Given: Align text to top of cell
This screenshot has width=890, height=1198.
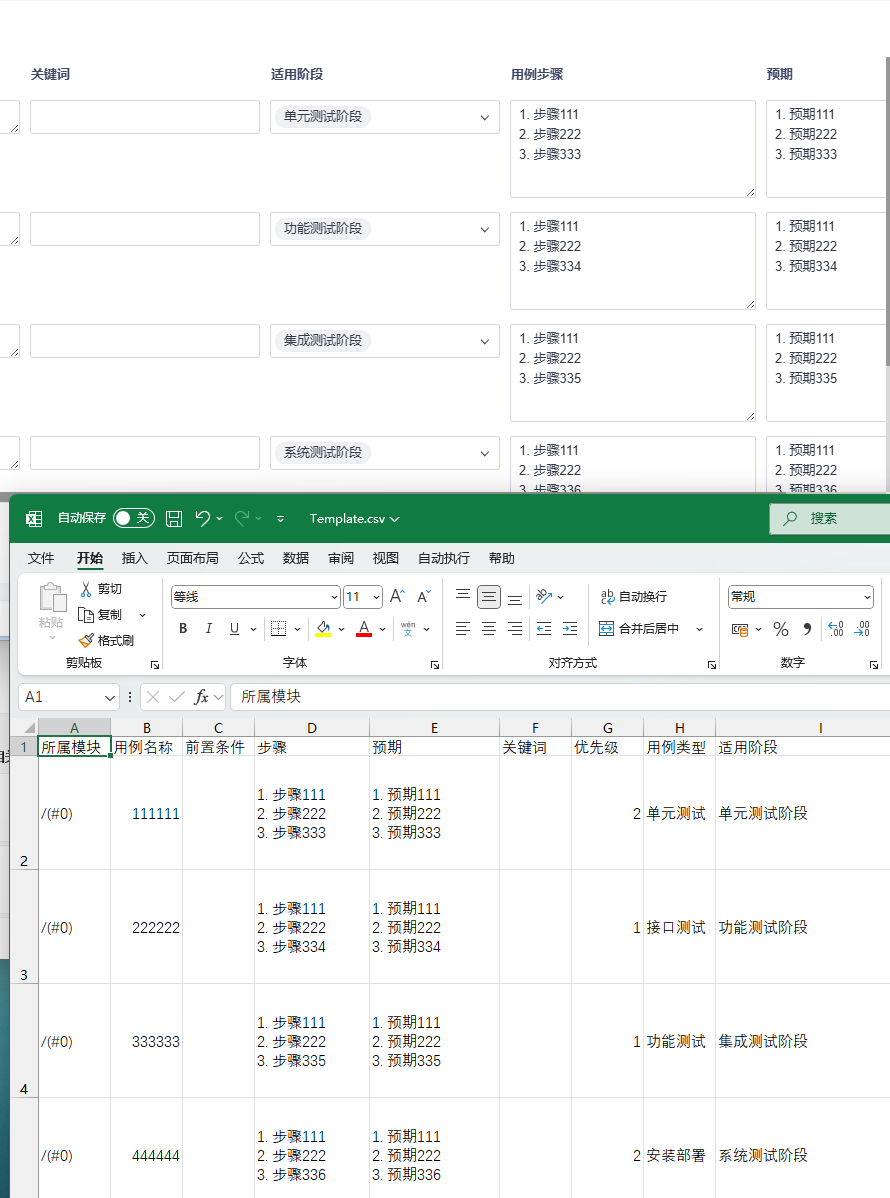Looking at the screenshot, I should click(x=463, y=597).
